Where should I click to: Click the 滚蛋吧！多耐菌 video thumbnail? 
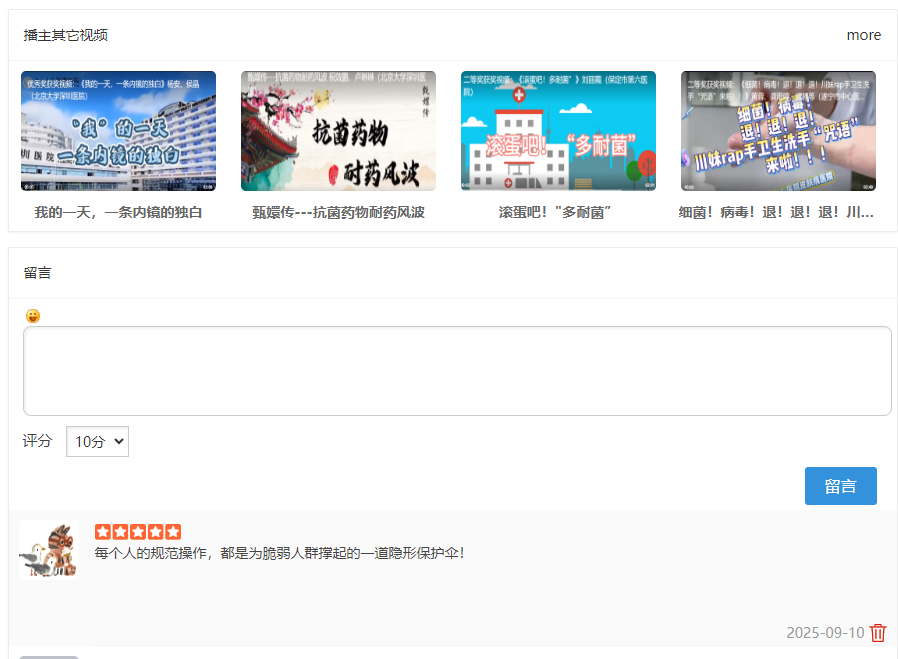(558, 131)
